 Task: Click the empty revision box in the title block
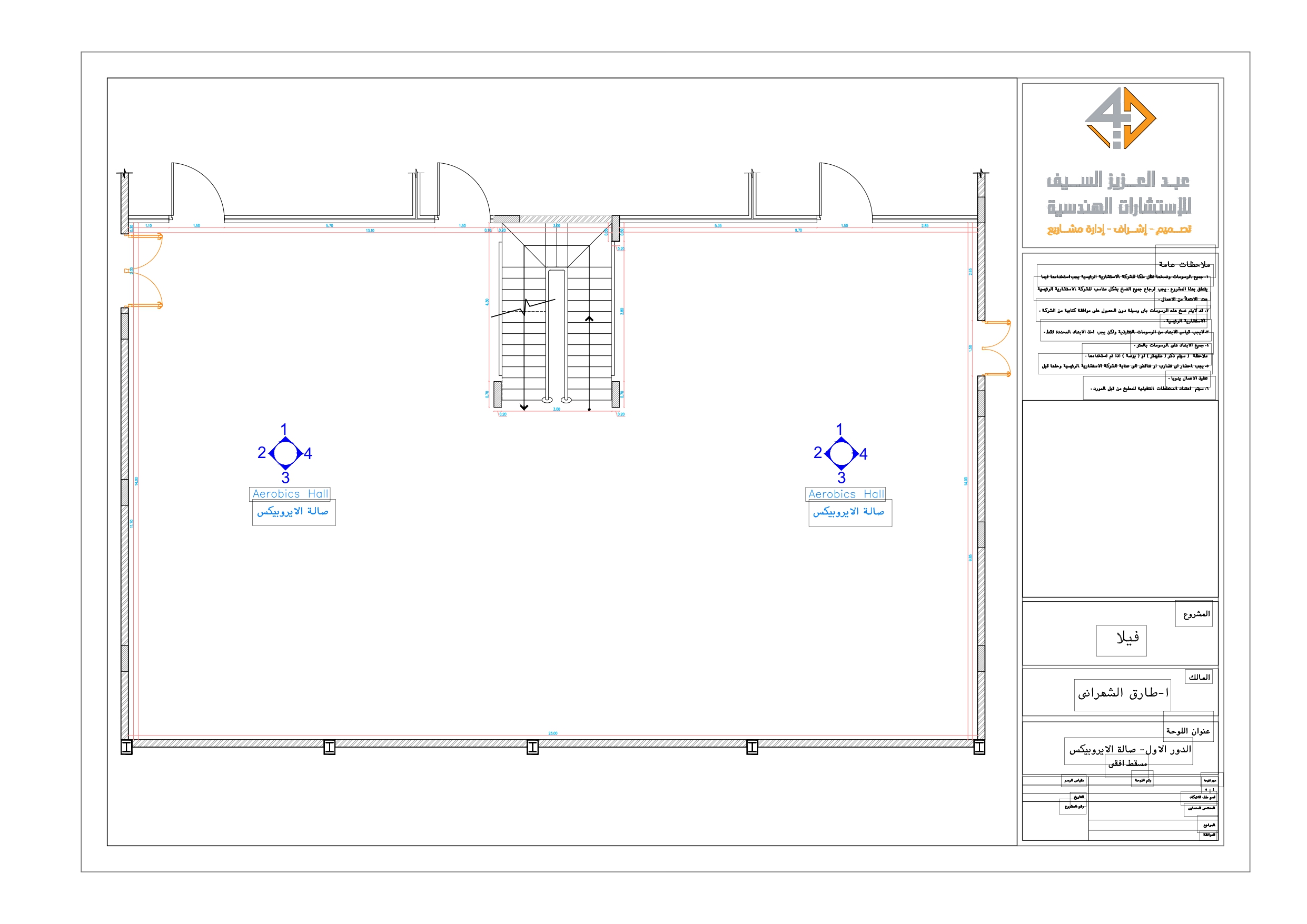click(x=1120, y=499)
